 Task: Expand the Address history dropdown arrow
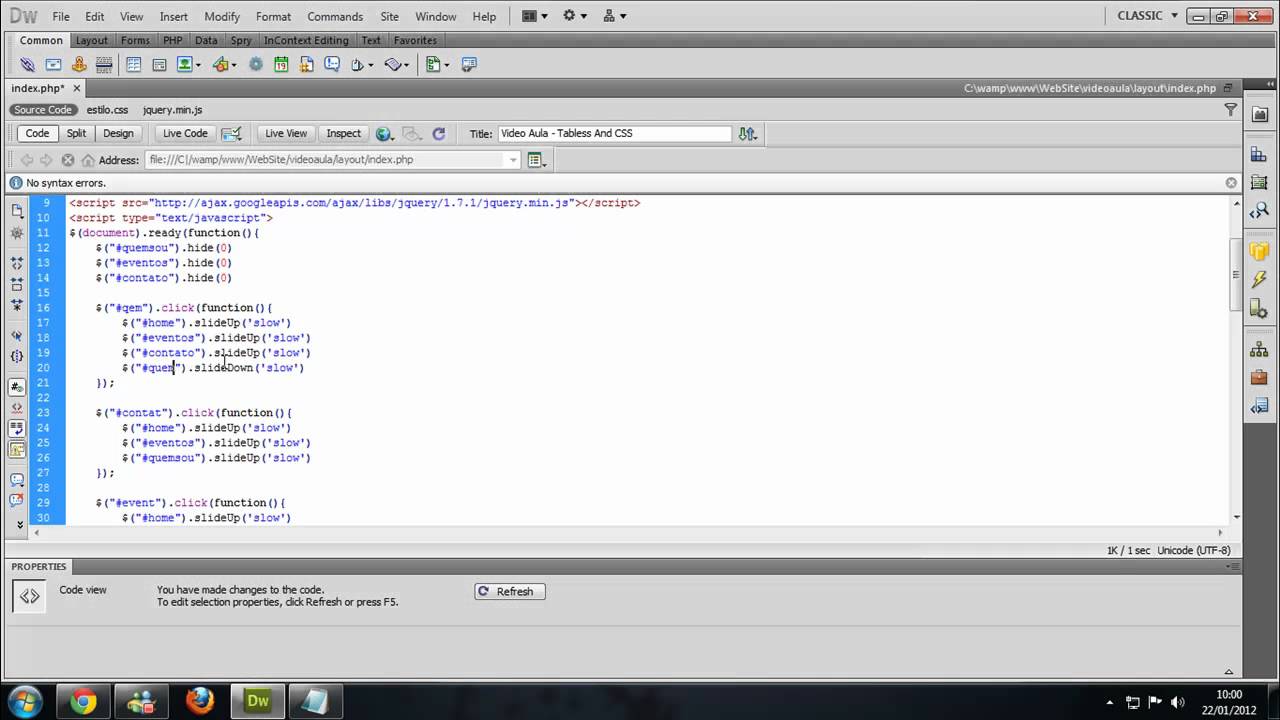tap(513, 160)
